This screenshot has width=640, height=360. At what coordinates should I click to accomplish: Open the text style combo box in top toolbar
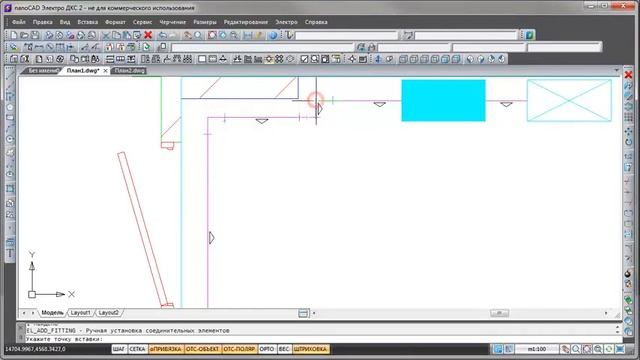(347, 35)
